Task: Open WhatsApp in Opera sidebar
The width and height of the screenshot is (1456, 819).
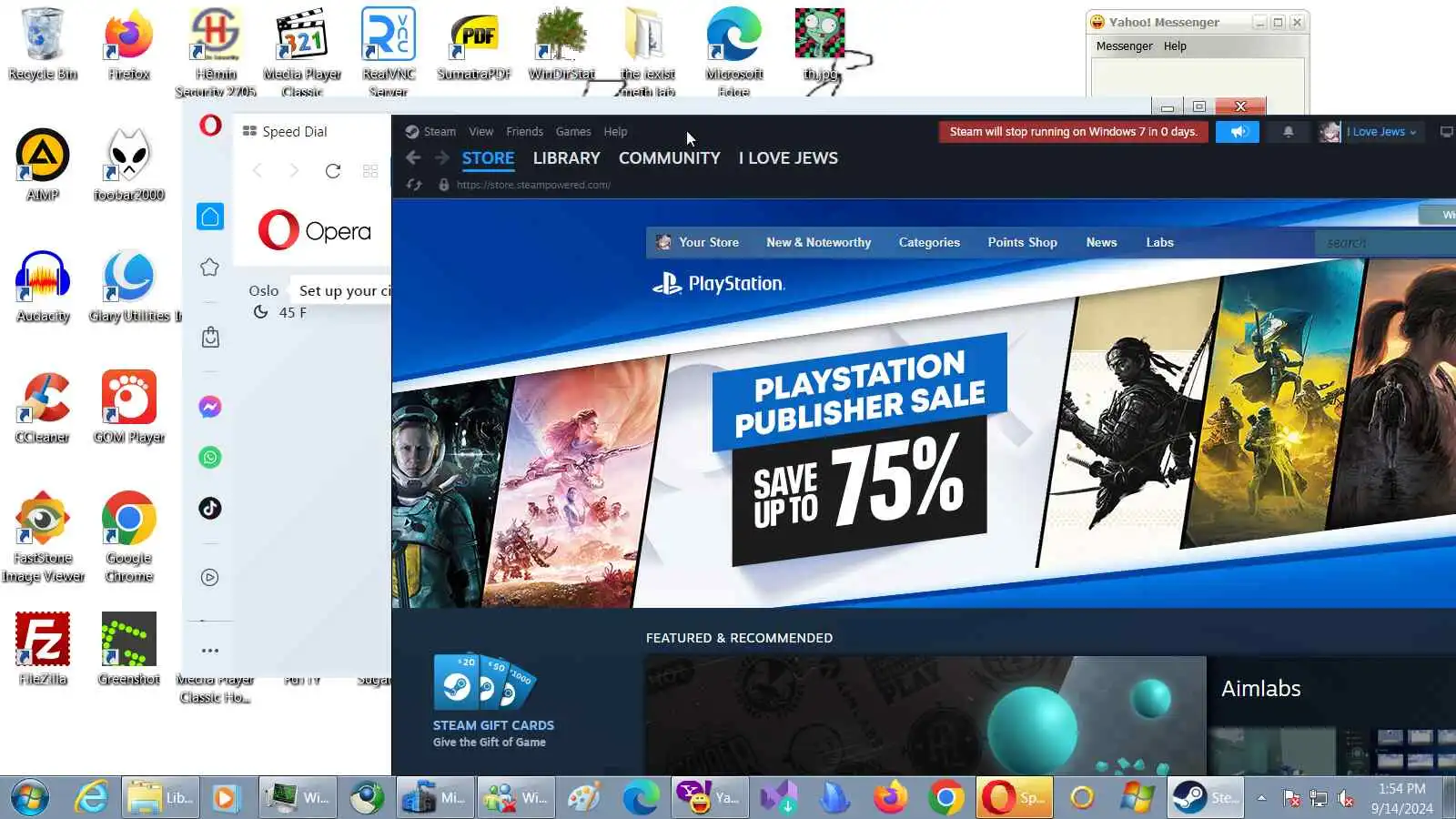Action: [210, 458]
